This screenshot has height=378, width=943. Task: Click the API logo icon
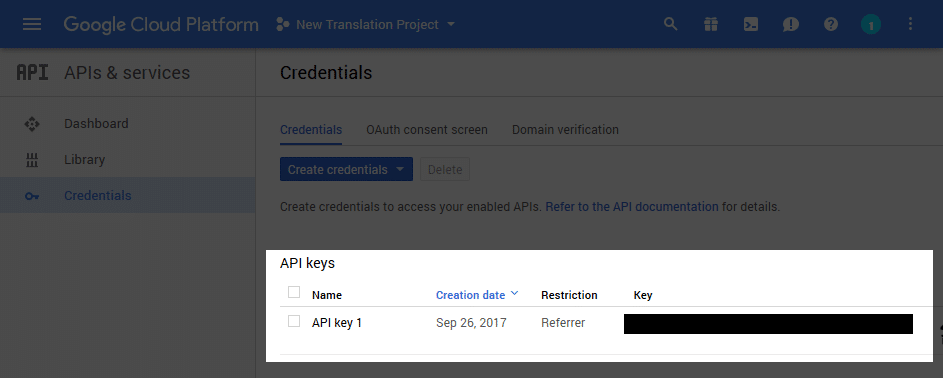[x=32, y=72]
